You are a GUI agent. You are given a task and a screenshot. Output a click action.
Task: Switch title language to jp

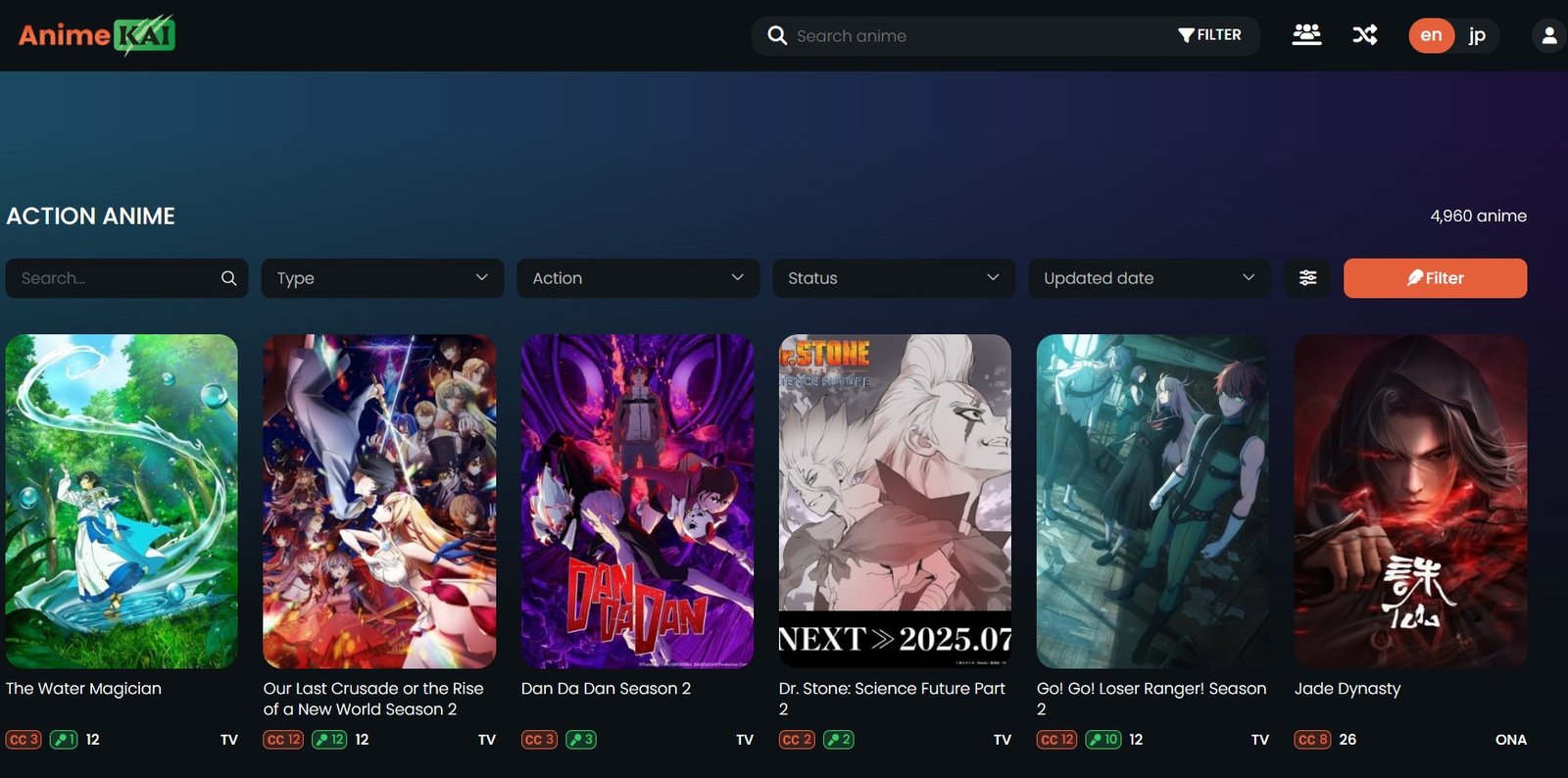1477,35
